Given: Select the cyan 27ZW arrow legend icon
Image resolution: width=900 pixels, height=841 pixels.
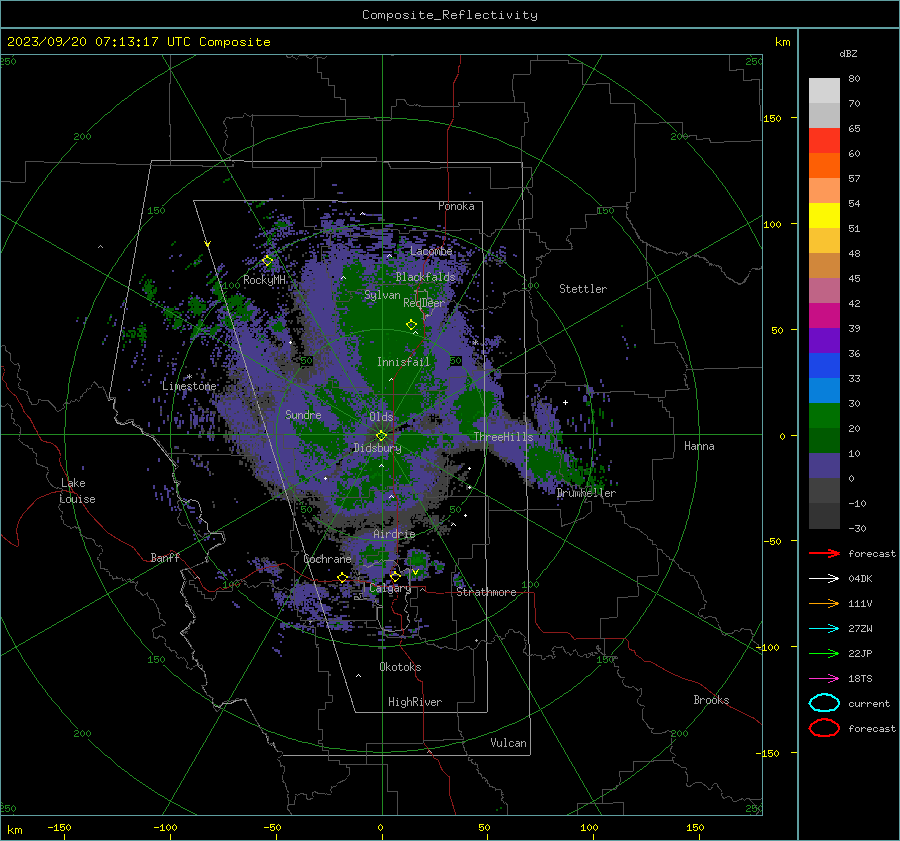Looking at the screenshot, I should point(824,628).
